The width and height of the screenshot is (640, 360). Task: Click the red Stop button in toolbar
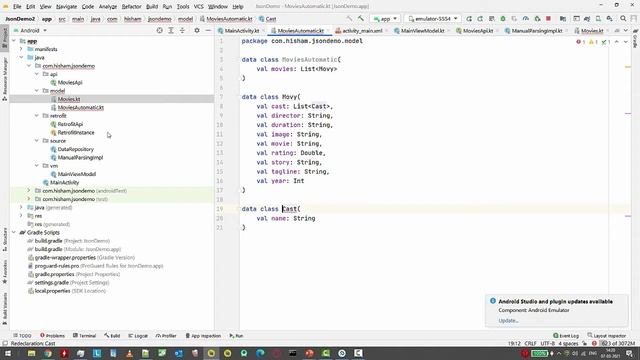click(548, 19)
